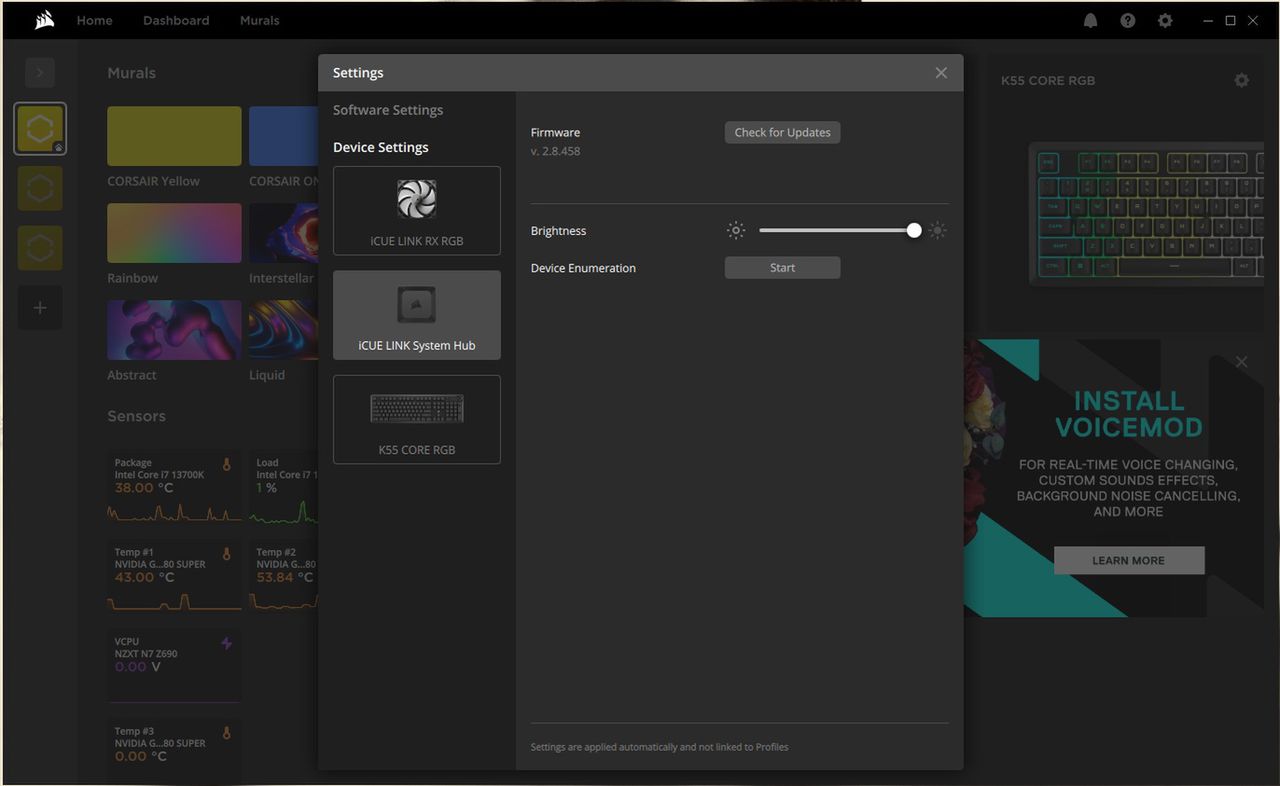Select the iCUE LINK RX RGB device
The image size is (1280, 786).
pyautogui.click(x=417, y=211)
